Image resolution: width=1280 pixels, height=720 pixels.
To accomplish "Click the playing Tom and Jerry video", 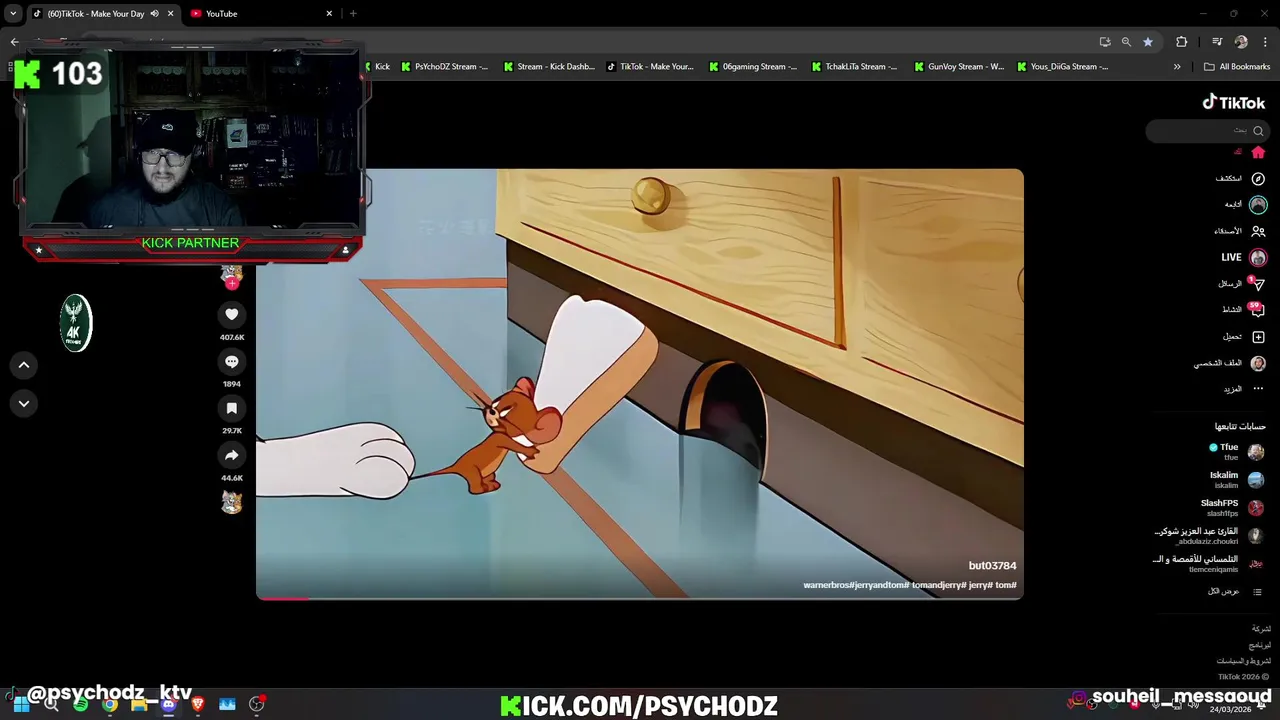I will [x=640, y=384].
